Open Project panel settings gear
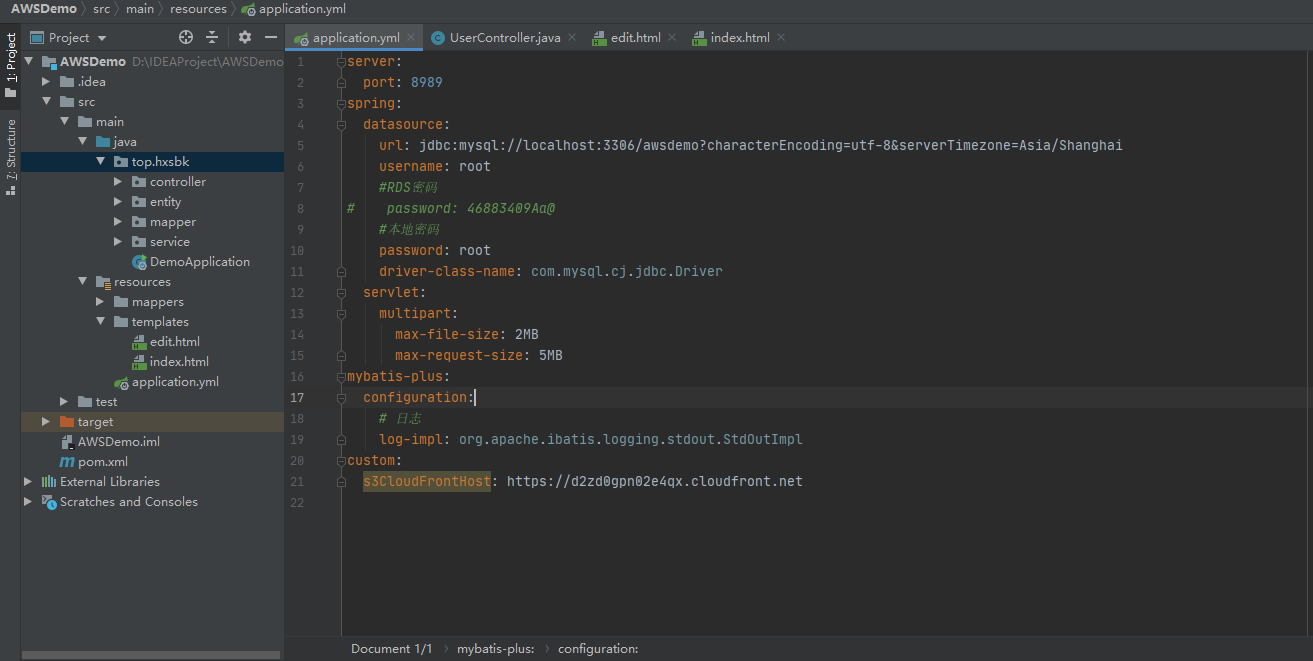Viewport: 1313px width, 661px height. click(245, 37)
